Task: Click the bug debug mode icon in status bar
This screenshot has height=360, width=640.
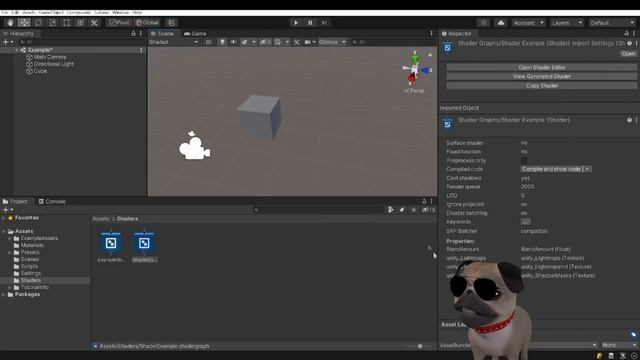Action: (623, 356)
